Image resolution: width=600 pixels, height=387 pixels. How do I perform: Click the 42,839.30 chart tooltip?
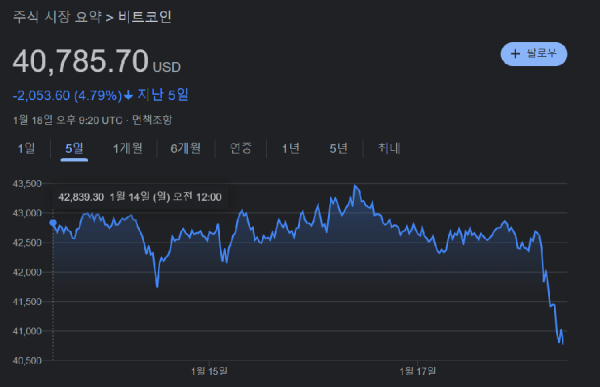(x=140, y=197)
